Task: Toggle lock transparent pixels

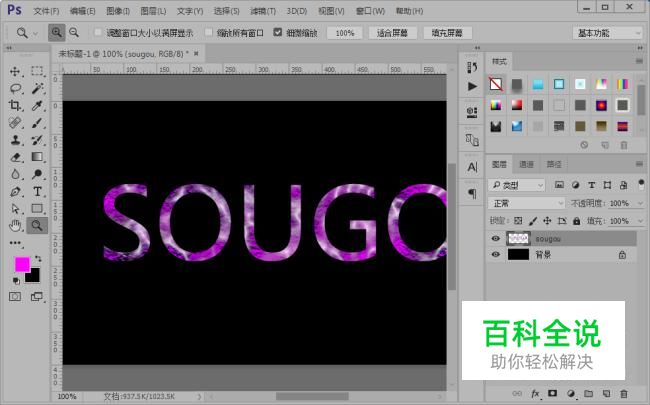Action: click(x=518, y=221)
